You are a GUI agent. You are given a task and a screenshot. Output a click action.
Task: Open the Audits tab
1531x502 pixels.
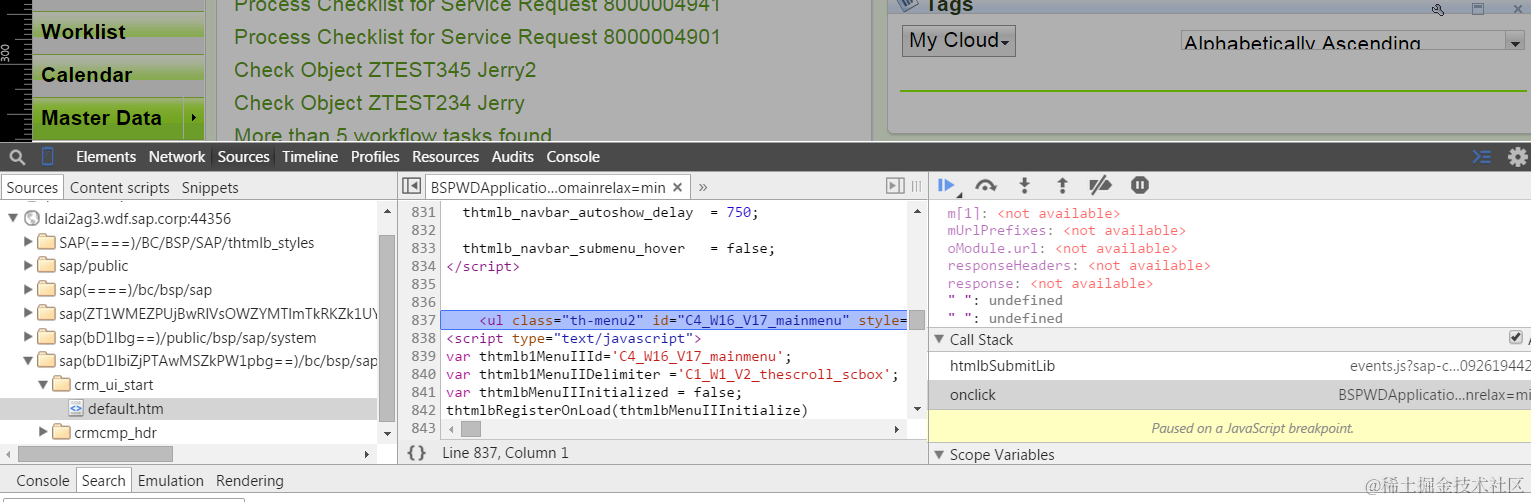[513, 157]
